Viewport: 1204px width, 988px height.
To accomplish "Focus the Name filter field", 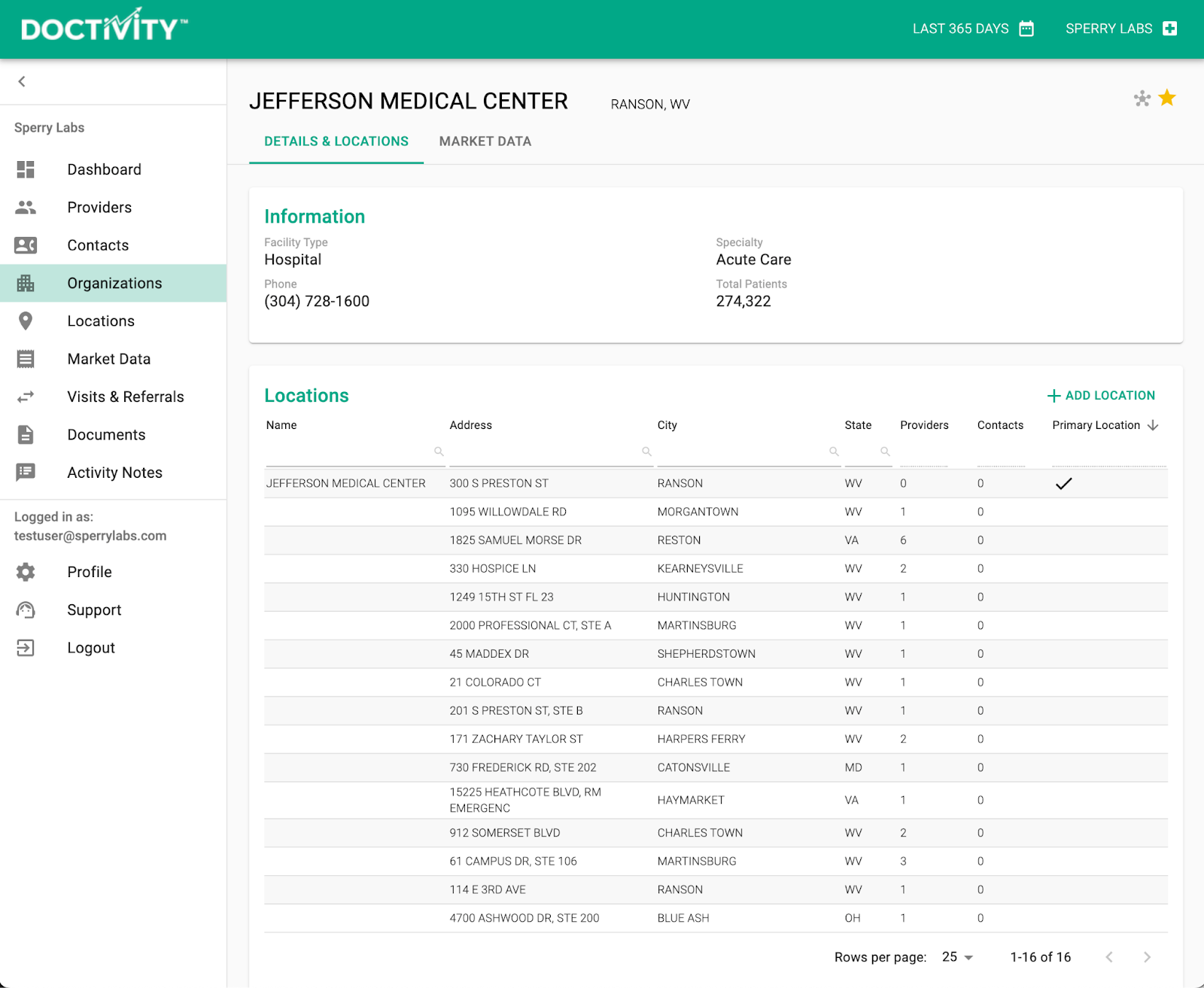I will (x=355, y=451).
